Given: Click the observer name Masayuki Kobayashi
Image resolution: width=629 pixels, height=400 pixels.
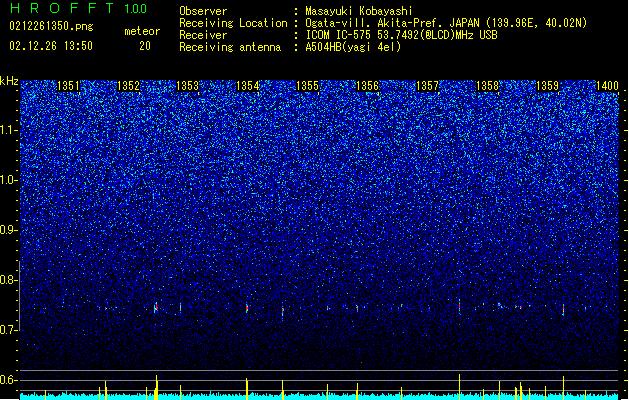Looking at the screenshot, I should [359, 11].
